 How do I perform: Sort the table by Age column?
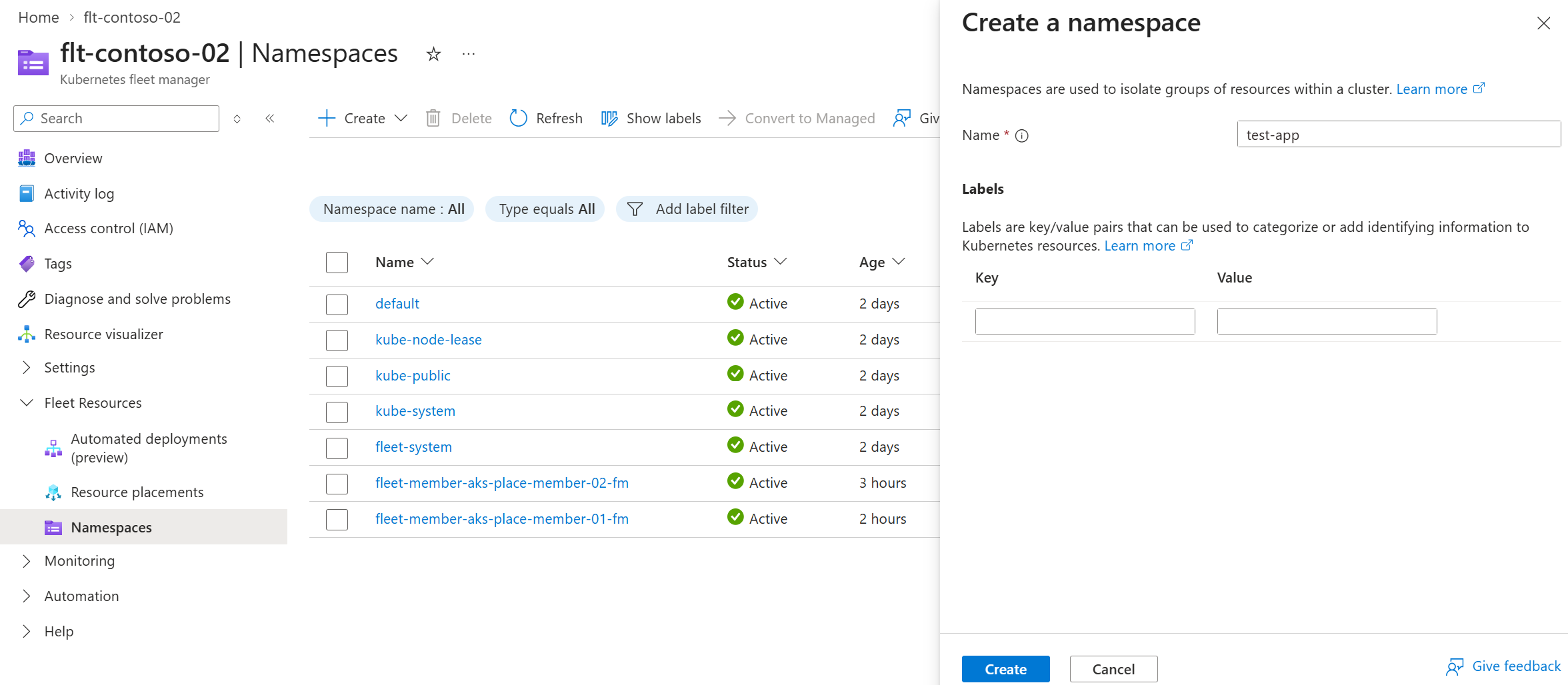(882, 263)
